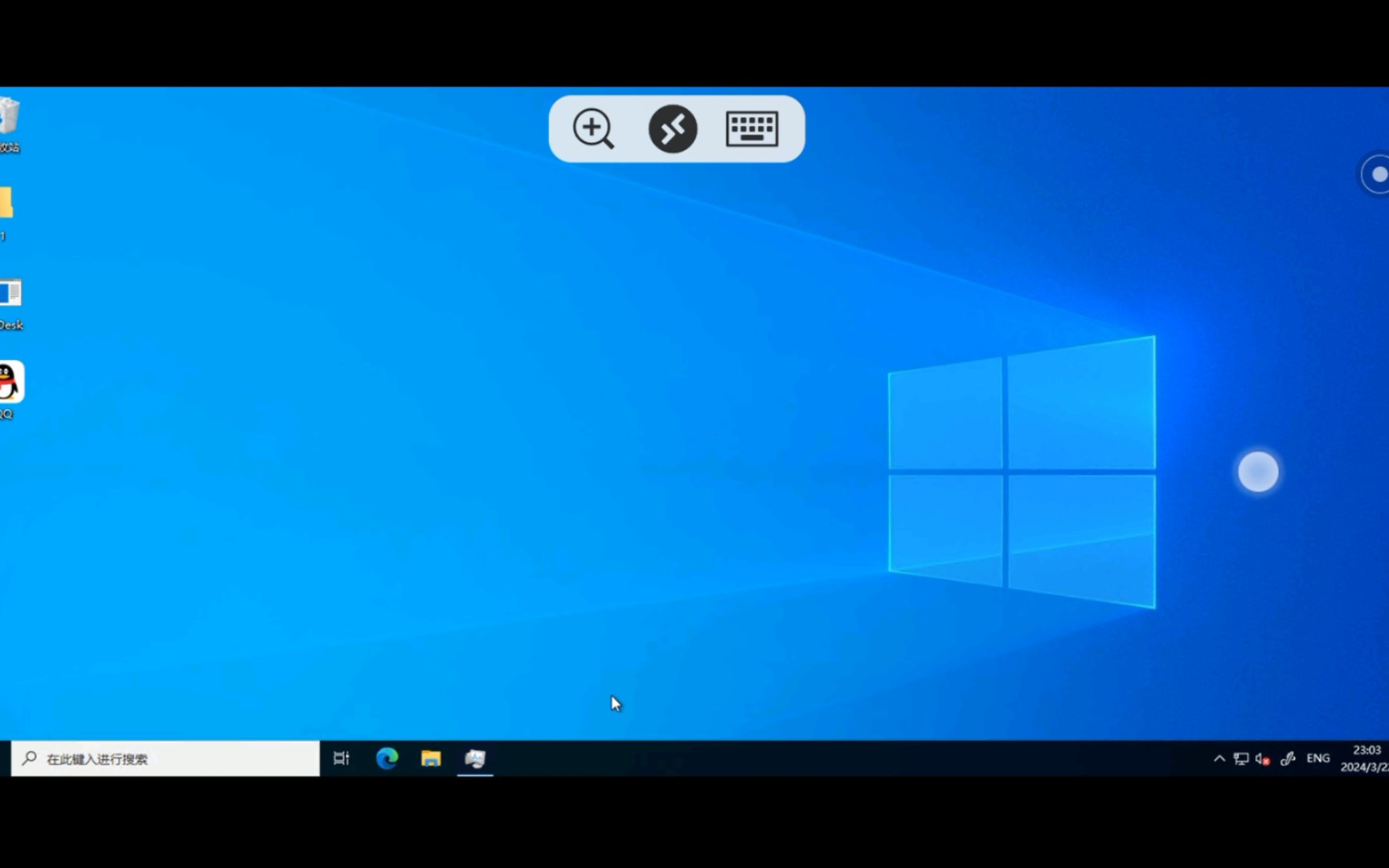Select the Recycle Bin desktop icon

[x=10, y=125]
